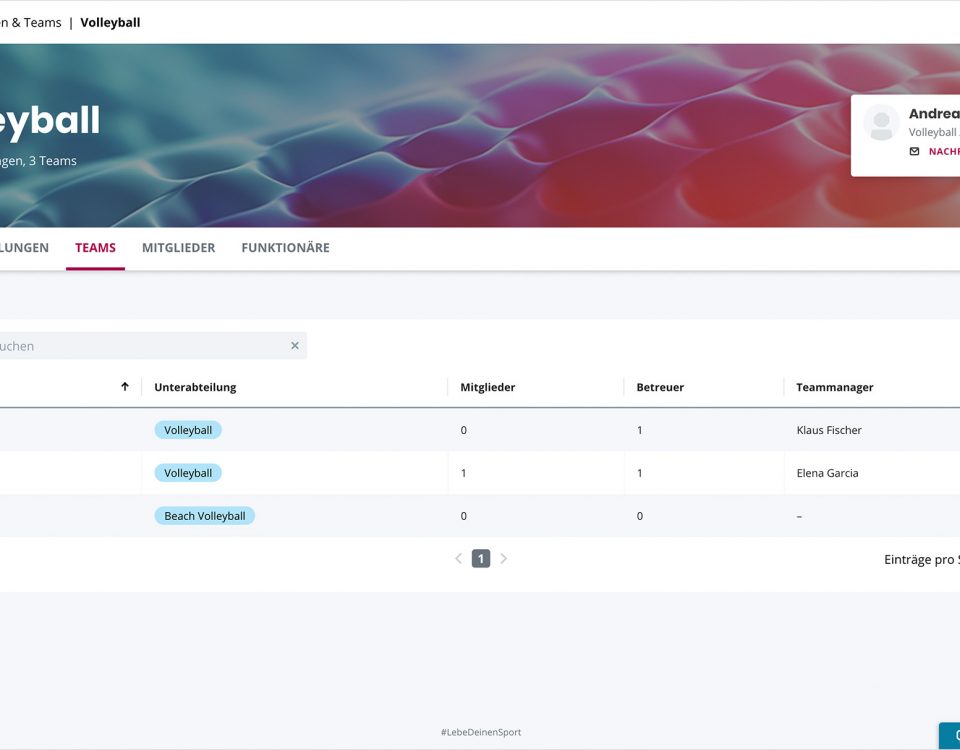Screen dimensions: 960x750
Task: Go to previous page using left chevron
Action: point(459,559)
